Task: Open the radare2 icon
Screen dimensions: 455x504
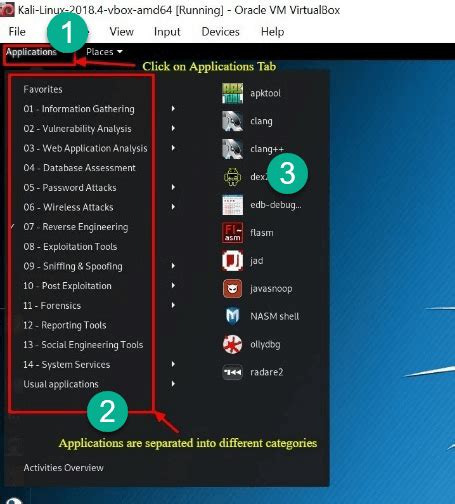Action: pos(232,372)
